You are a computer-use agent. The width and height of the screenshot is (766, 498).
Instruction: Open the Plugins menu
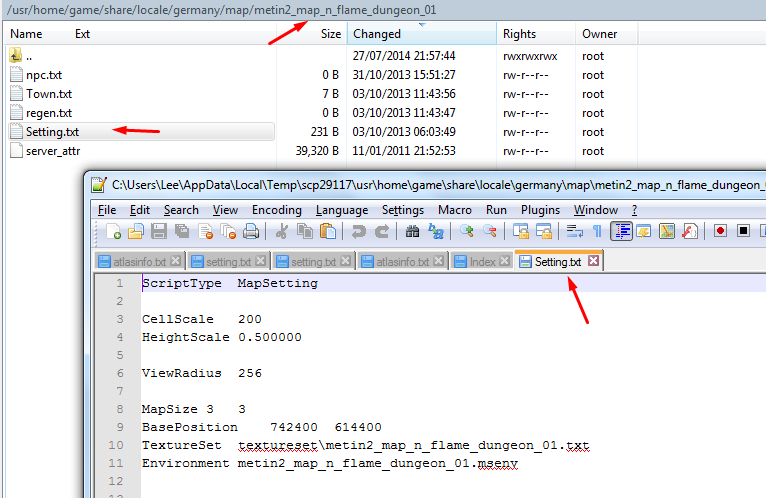540,210
